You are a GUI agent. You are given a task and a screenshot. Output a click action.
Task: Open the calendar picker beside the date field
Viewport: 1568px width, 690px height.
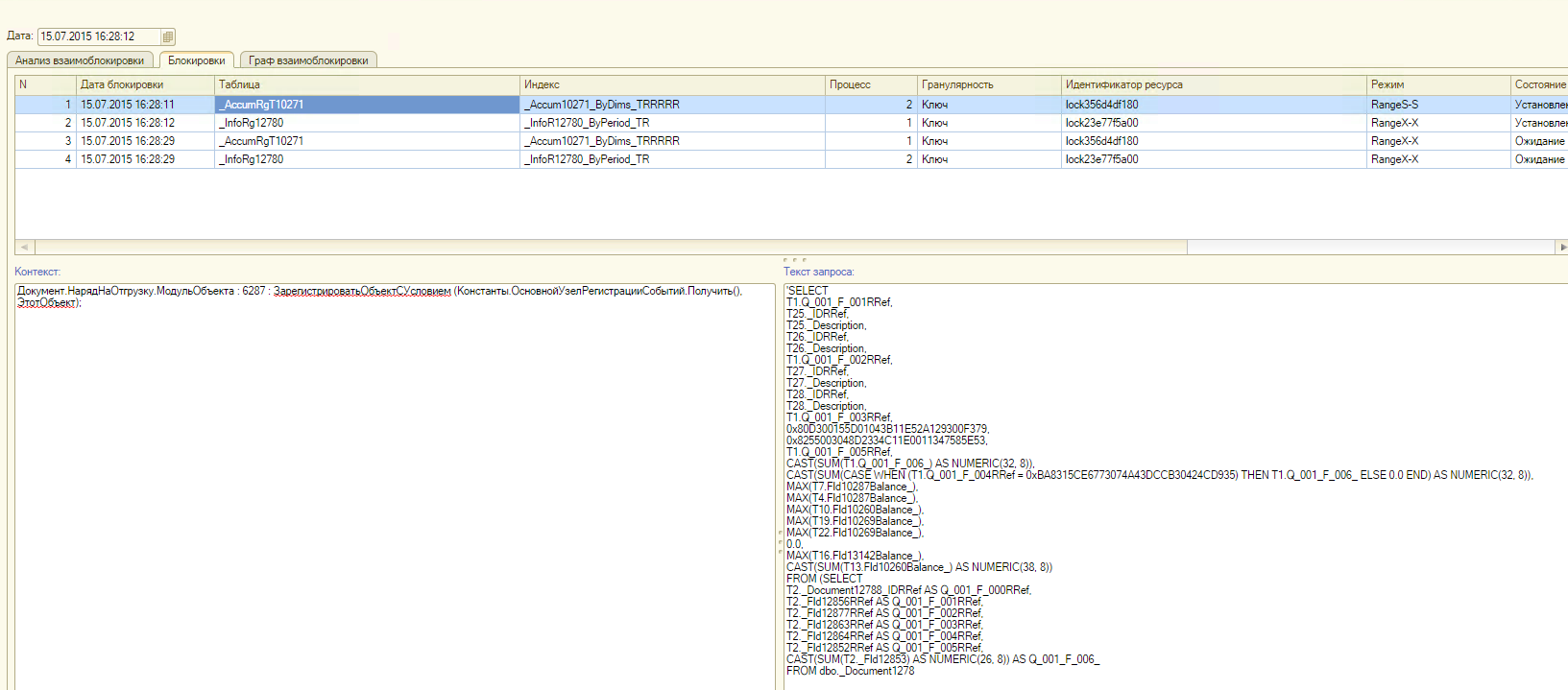tap(168, 36)
